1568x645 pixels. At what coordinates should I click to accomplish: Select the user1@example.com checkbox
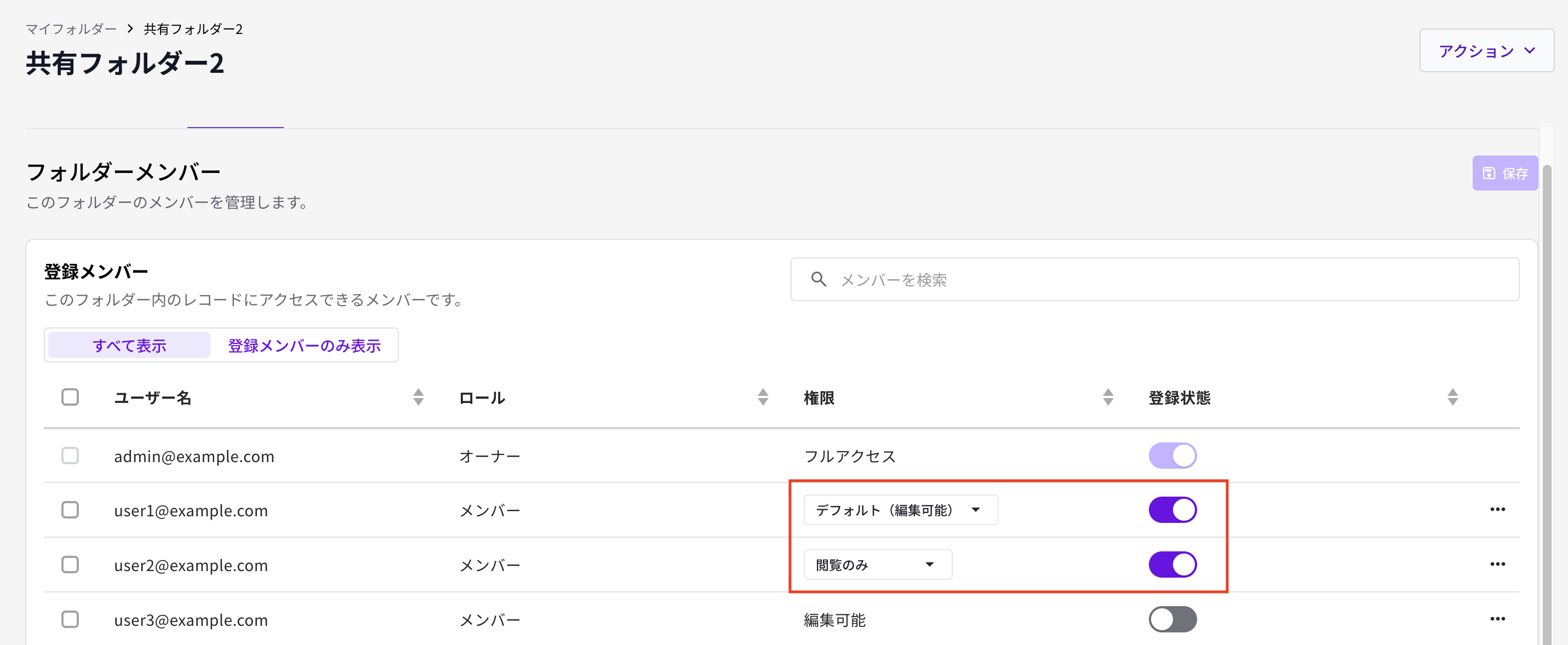coord(70,510)
